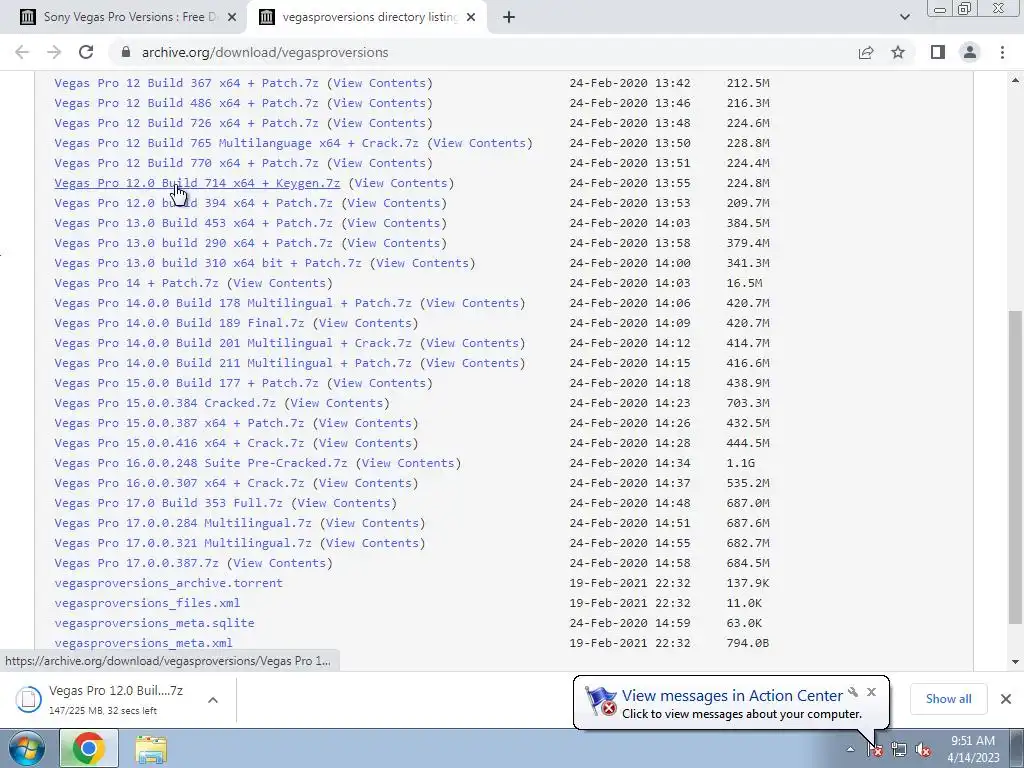View Contents of Vegas Pro 13.0 build 310
This screenshot has height=768, width=1024.
point(422,263)
